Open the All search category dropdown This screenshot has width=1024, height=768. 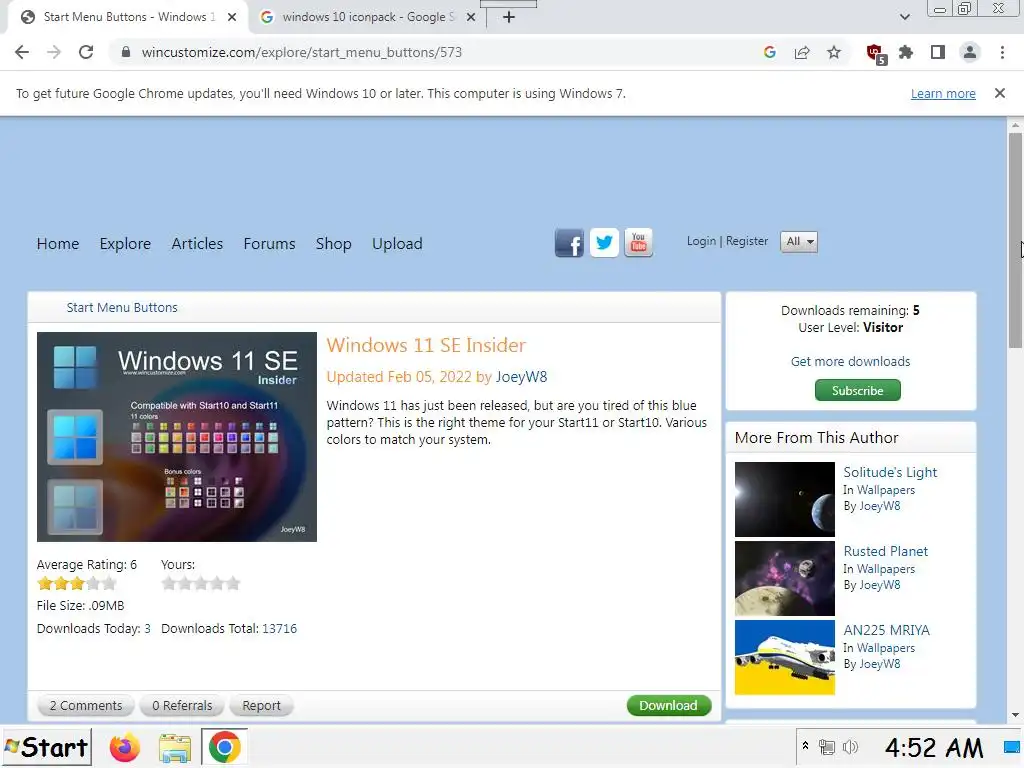point(799,242)
